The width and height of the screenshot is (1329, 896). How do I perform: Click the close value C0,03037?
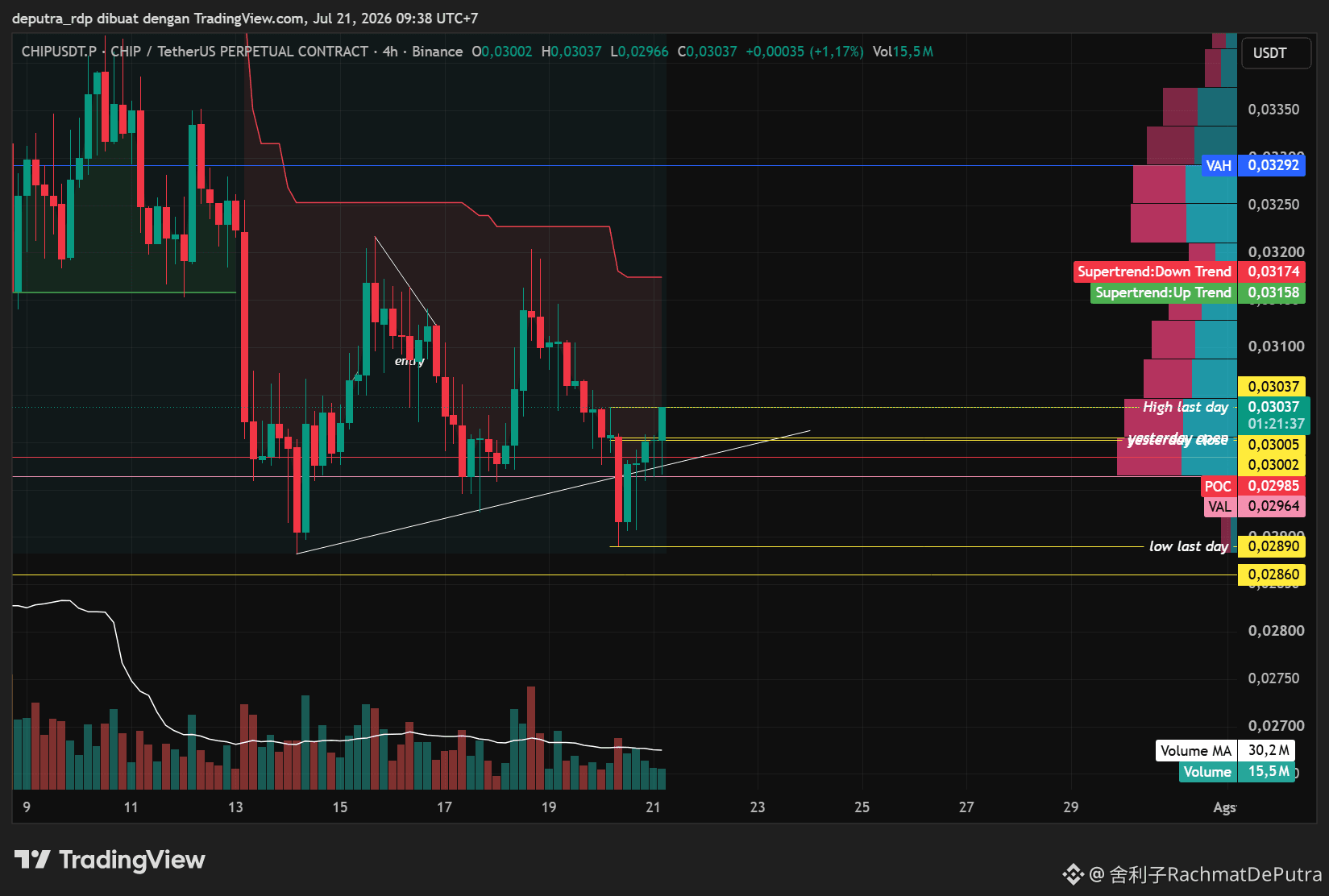708,52
